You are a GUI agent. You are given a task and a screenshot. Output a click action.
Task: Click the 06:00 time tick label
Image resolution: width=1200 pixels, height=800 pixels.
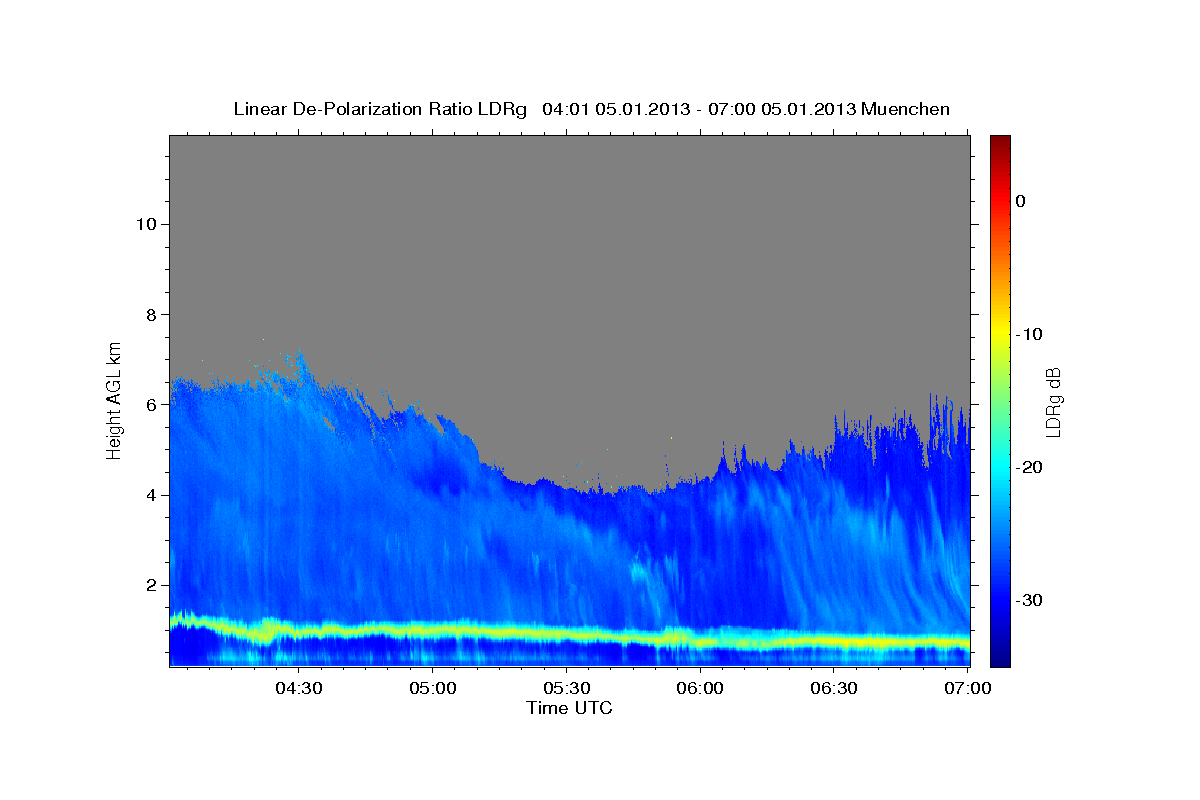tap(700, 689)
